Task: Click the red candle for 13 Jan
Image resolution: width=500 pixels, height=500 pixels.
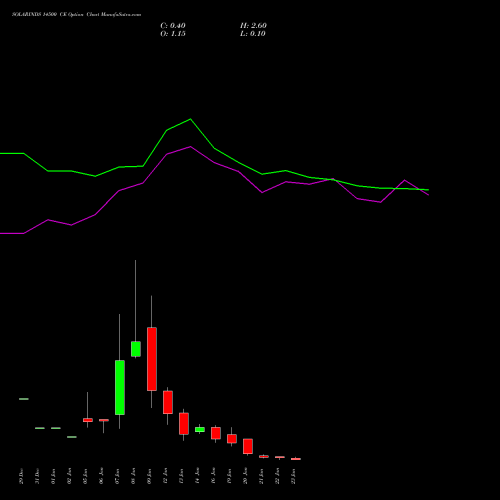Action: pos(184,424)
